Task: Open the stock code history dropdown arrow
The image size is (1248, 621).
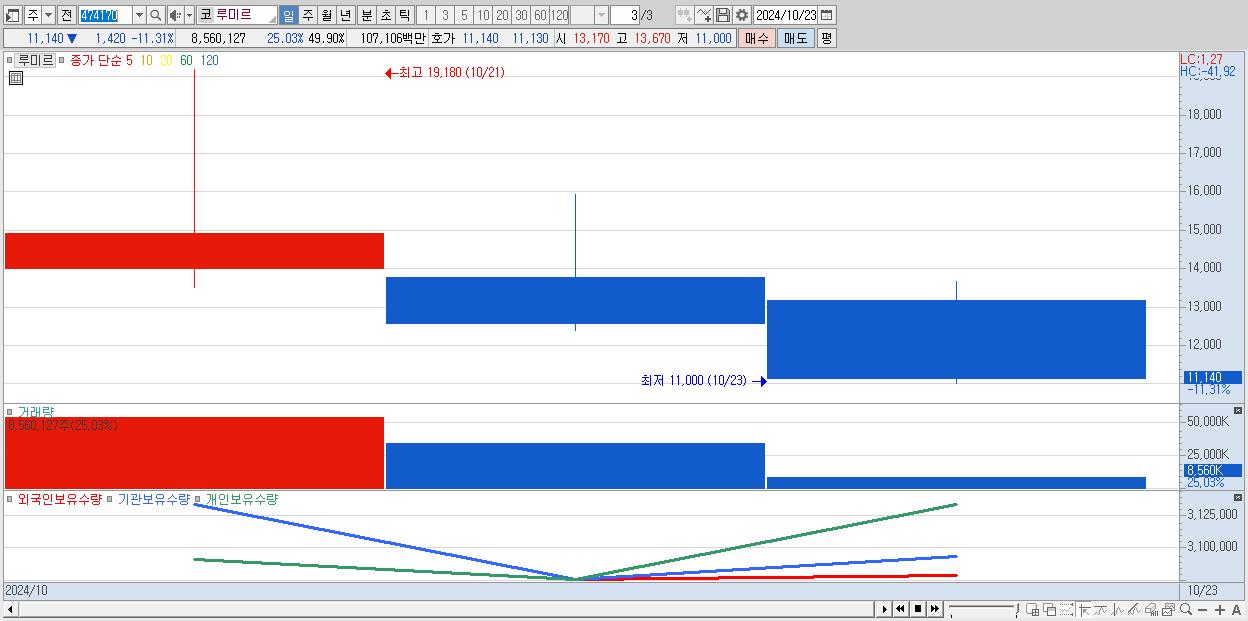Action: tap(139, 15)
